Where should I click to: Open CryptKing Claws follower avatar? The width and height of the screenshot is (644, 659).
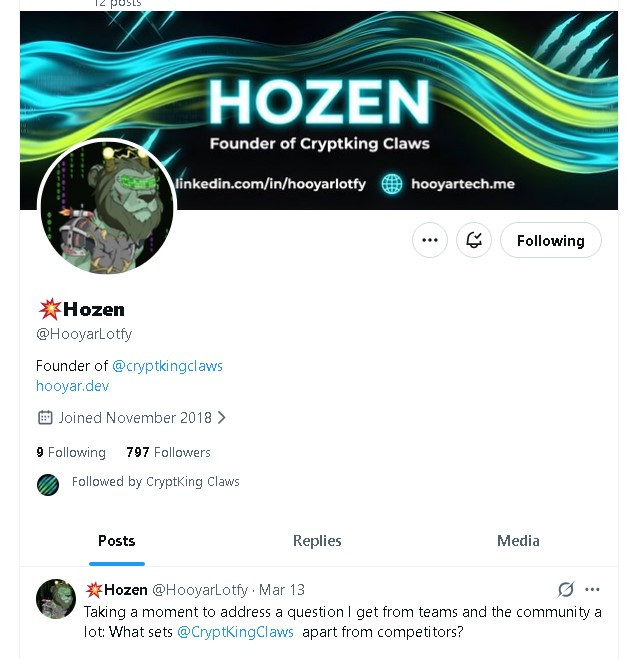[x=48, y=485]
